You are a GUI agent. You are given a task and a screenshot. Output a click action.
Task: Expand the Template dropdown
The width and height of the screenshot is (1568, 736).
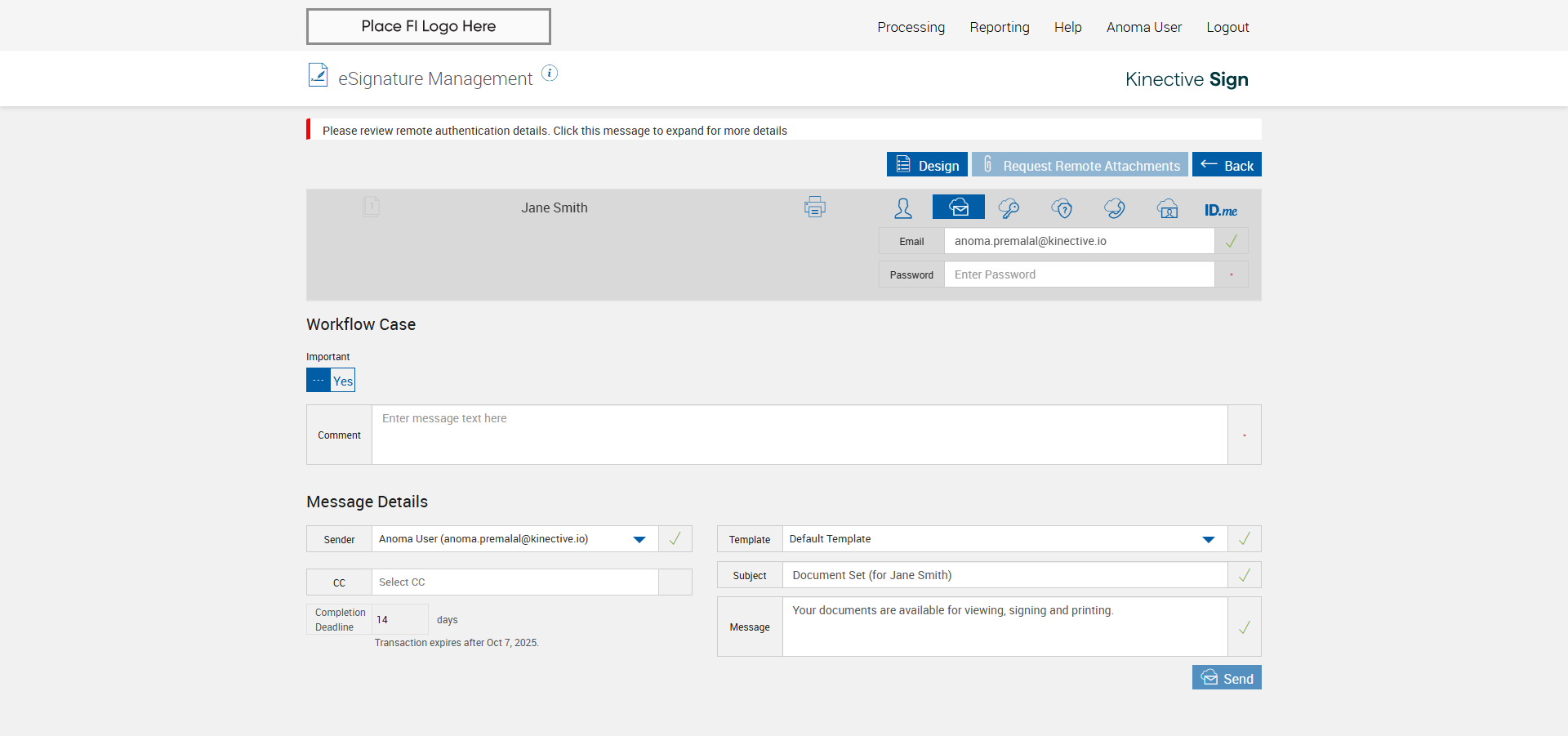pyautogui.click(x=1209, y=539)
